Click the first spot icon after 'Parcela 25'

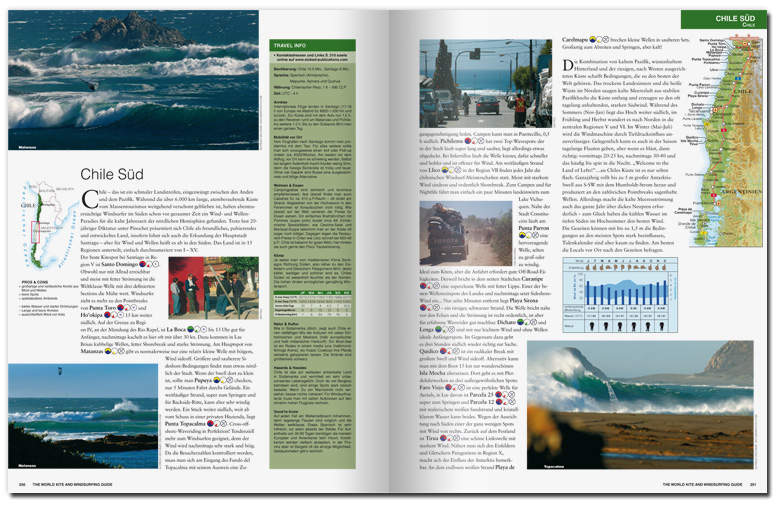click(499, 395)
